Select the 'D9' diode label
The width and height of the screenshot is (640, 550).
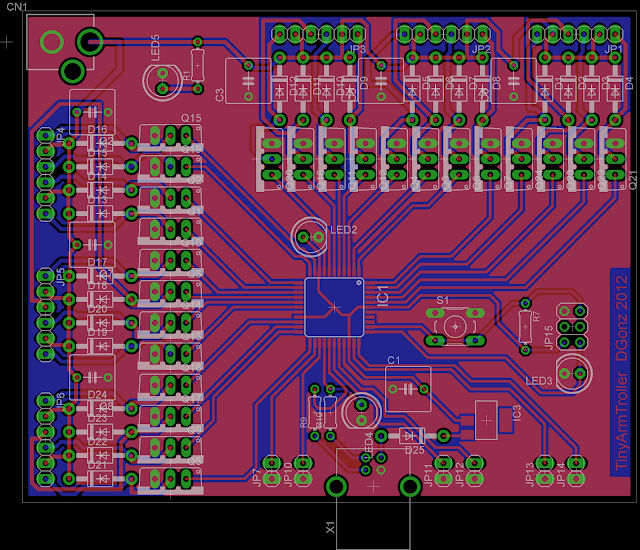click(364, 83)
